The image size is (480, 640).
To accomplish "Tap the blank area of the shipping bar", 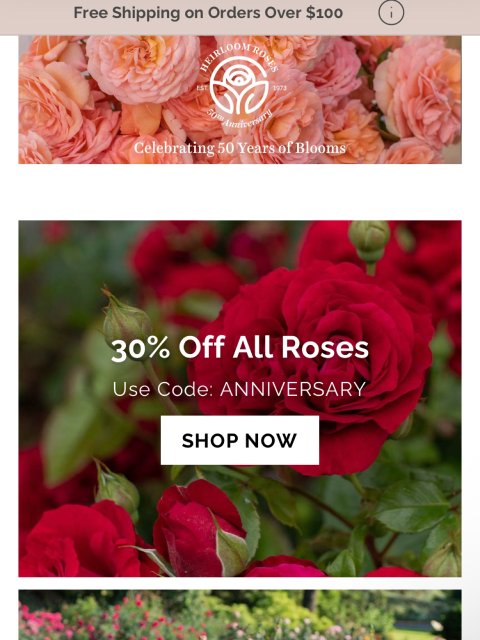I will (x=441, y=16).
